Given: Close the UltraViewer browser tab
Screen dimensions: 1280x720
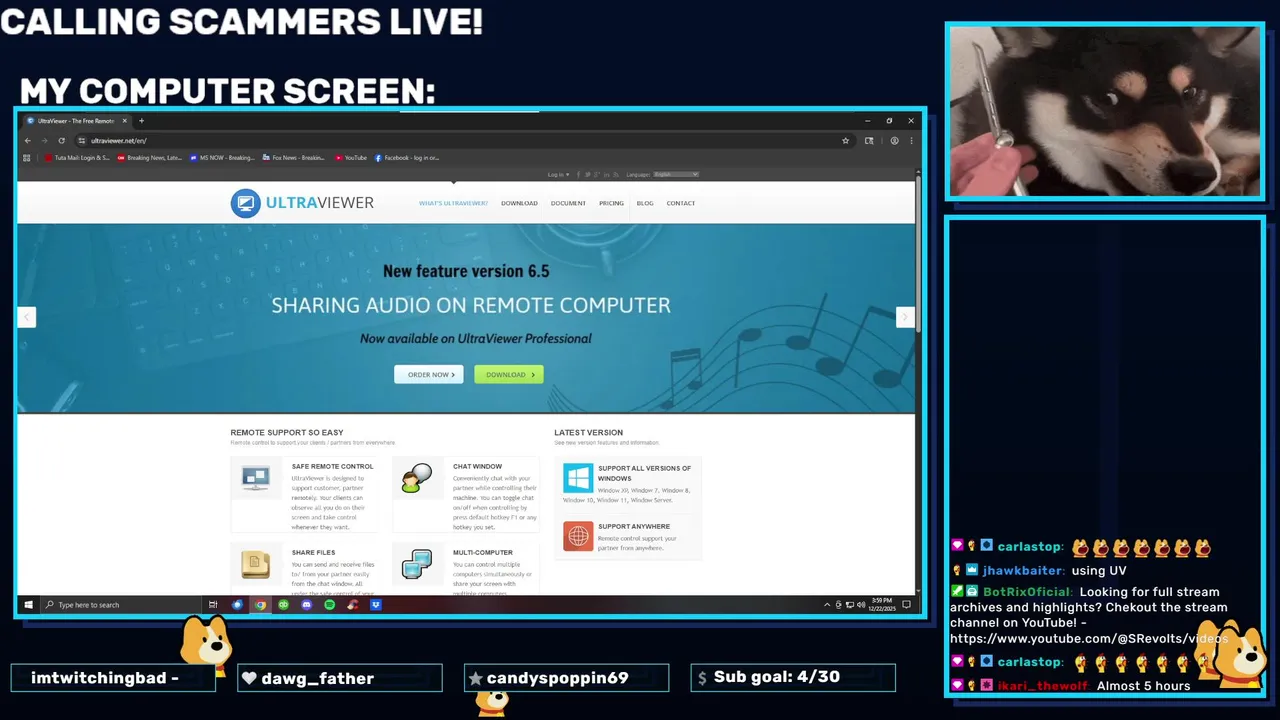Looking at the screenshot, I should tap(125, 121).
